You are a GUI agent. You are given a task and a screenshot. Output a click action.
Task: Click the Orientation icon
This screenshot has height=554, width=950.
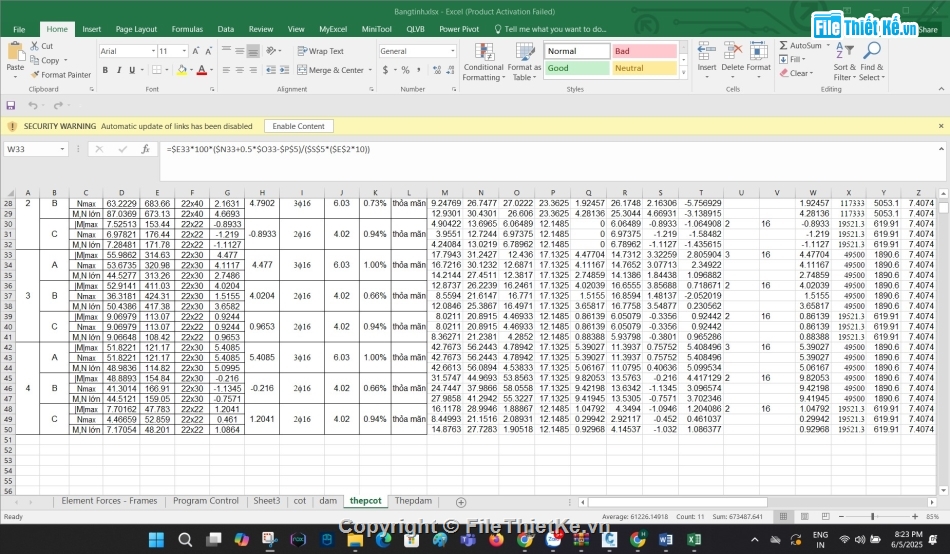(271, 52)
